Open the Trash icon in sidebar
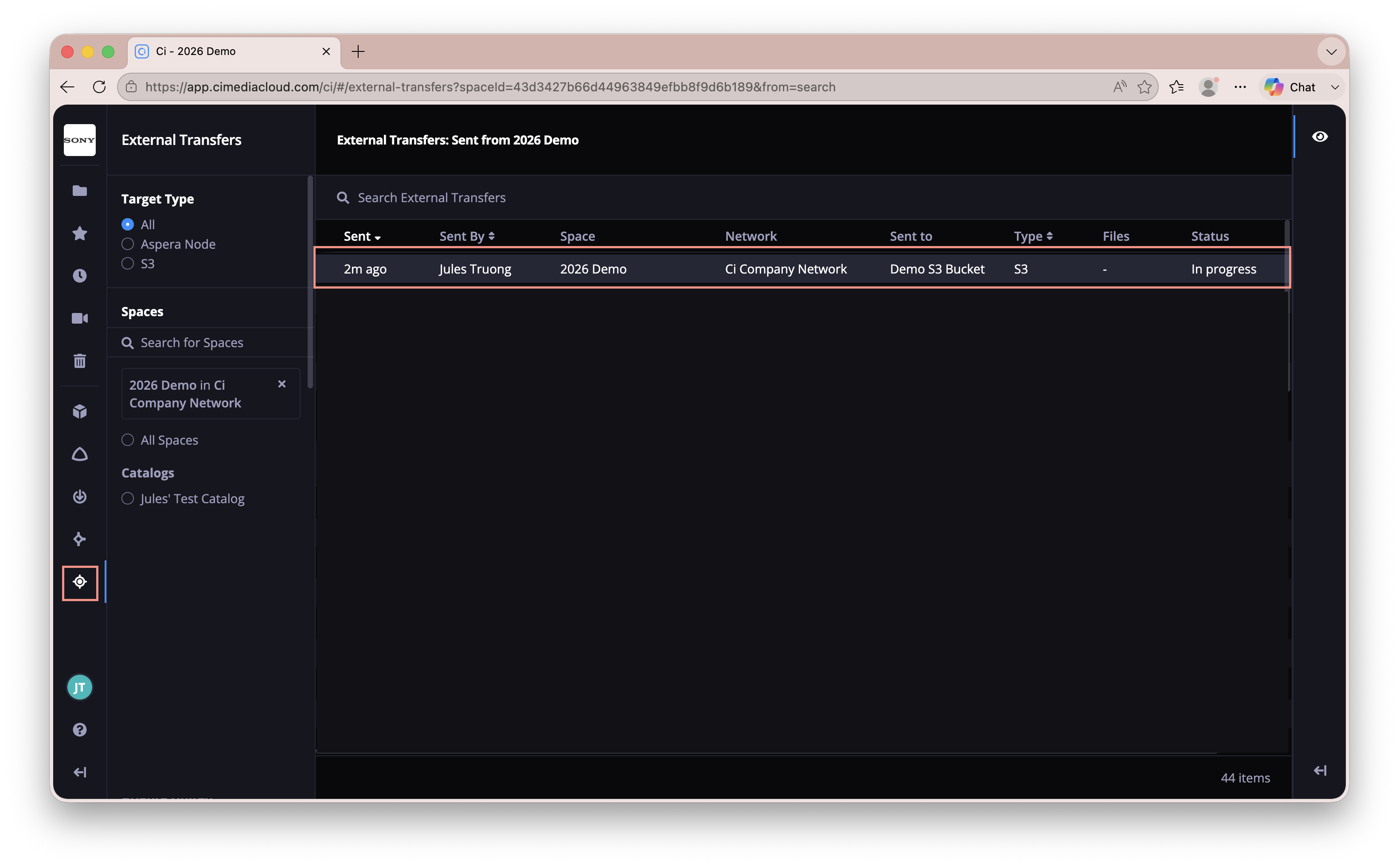 tap(79, 360)
